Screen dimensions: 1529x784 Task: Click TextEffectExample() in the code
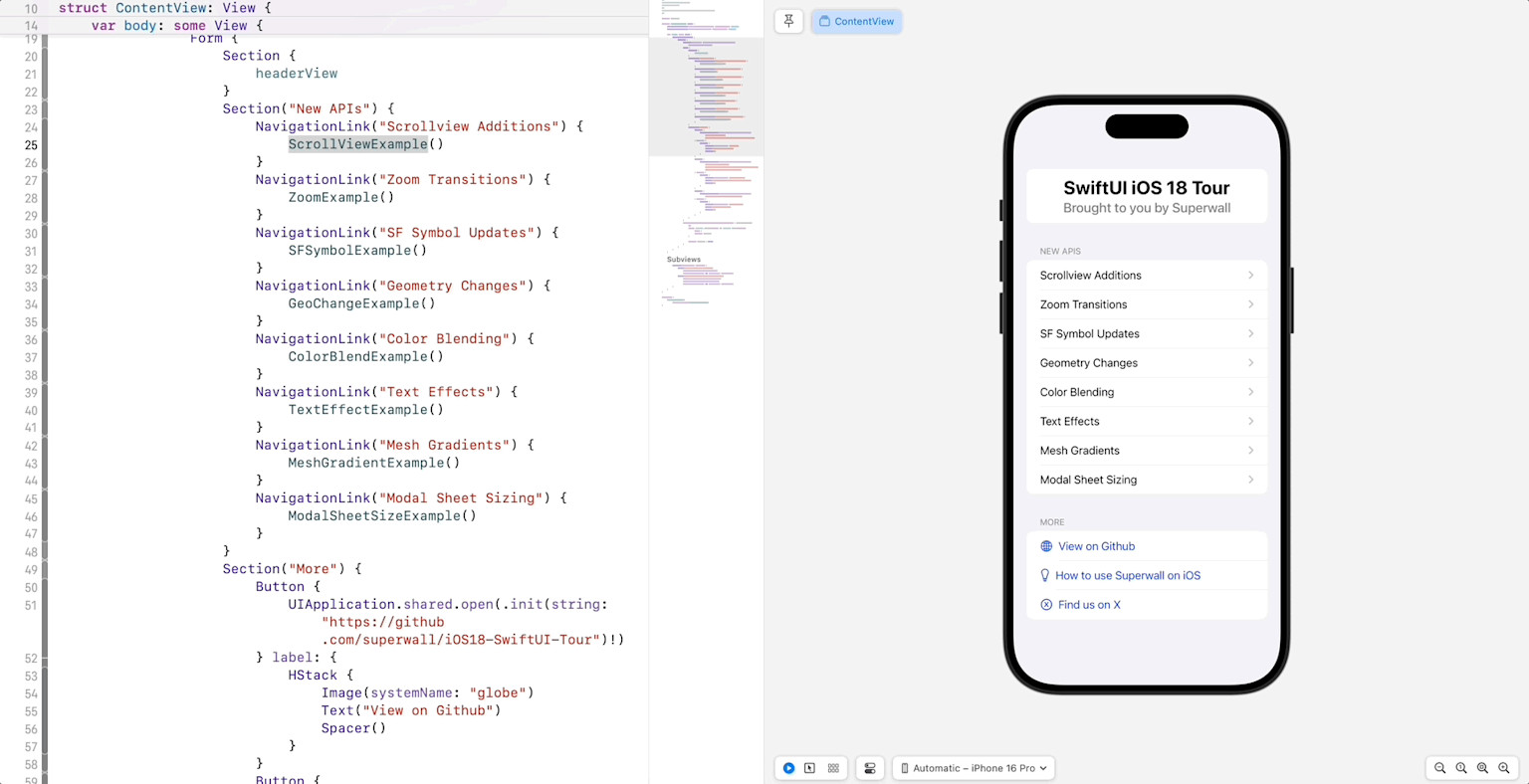pyautogui.click(x=366, y=410)
